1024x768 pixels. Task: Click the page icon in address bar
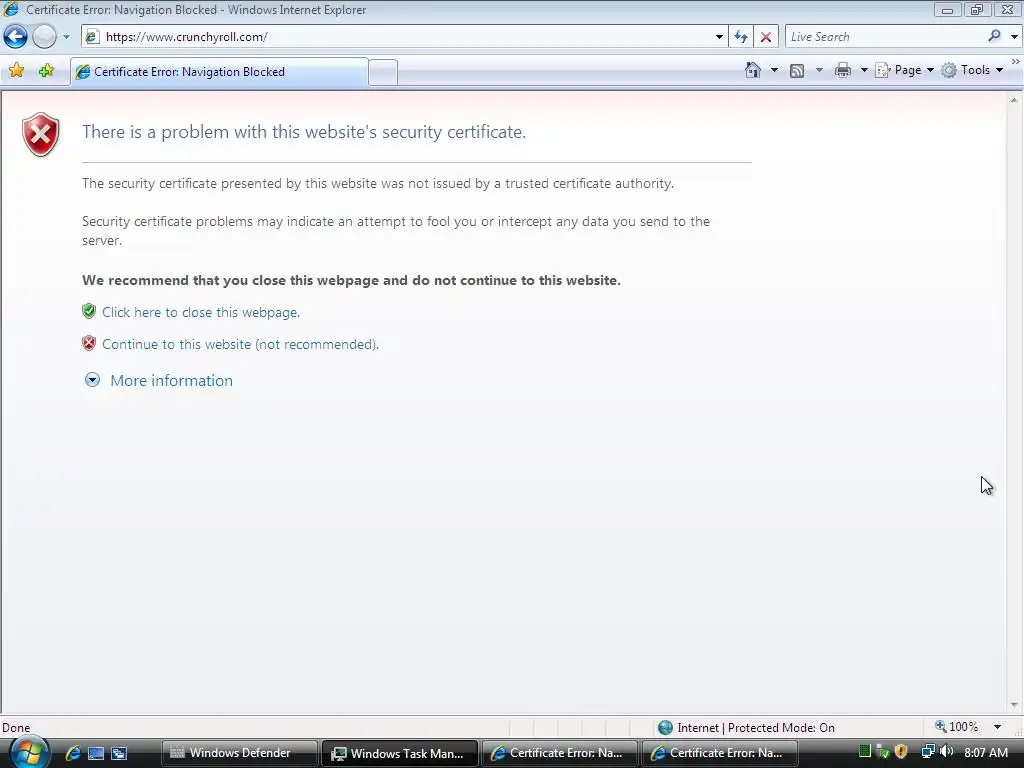coord(93,37)
